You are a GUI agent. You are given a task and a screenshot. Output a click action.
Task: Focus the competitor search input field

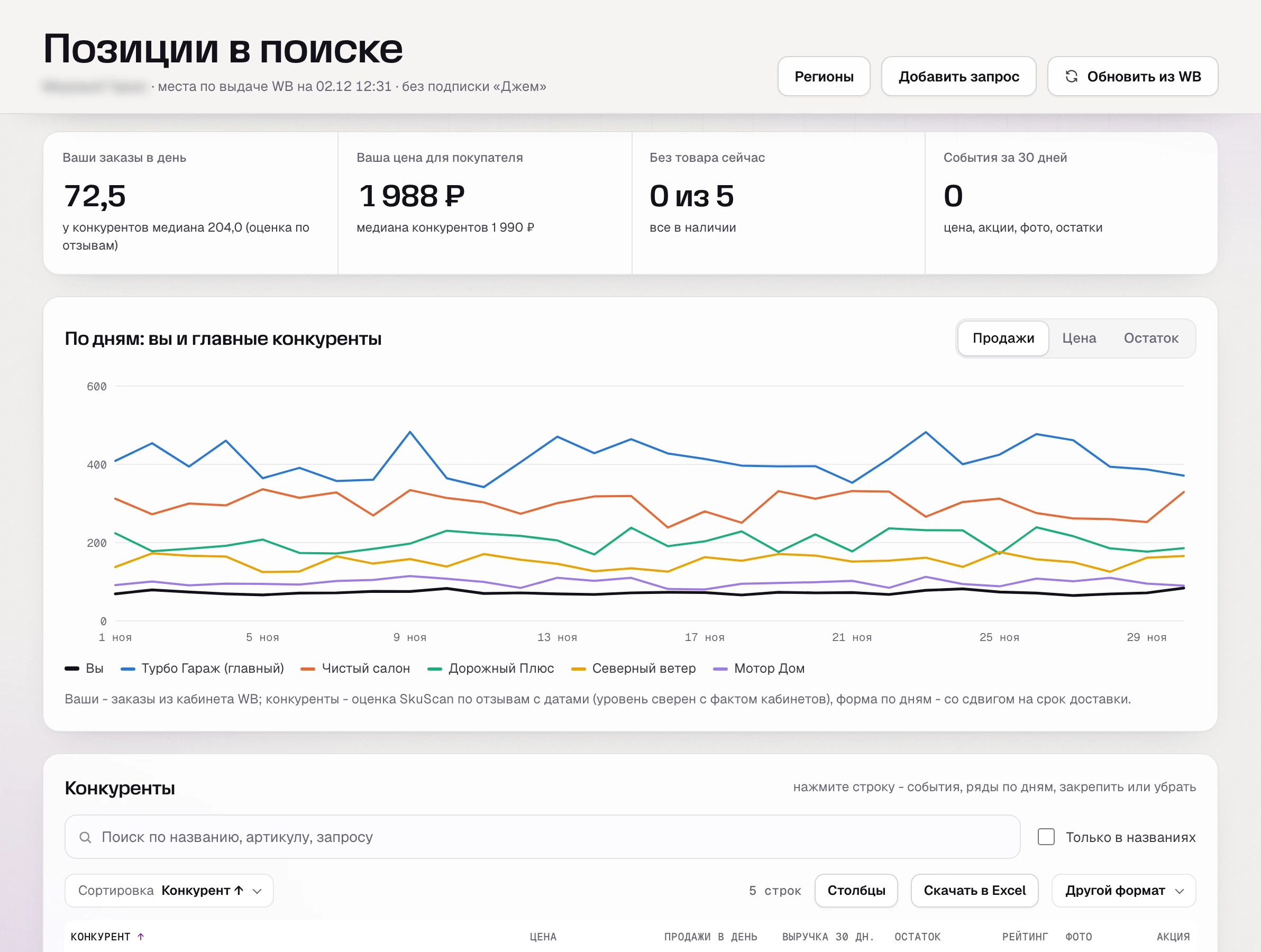coord(542,837)
